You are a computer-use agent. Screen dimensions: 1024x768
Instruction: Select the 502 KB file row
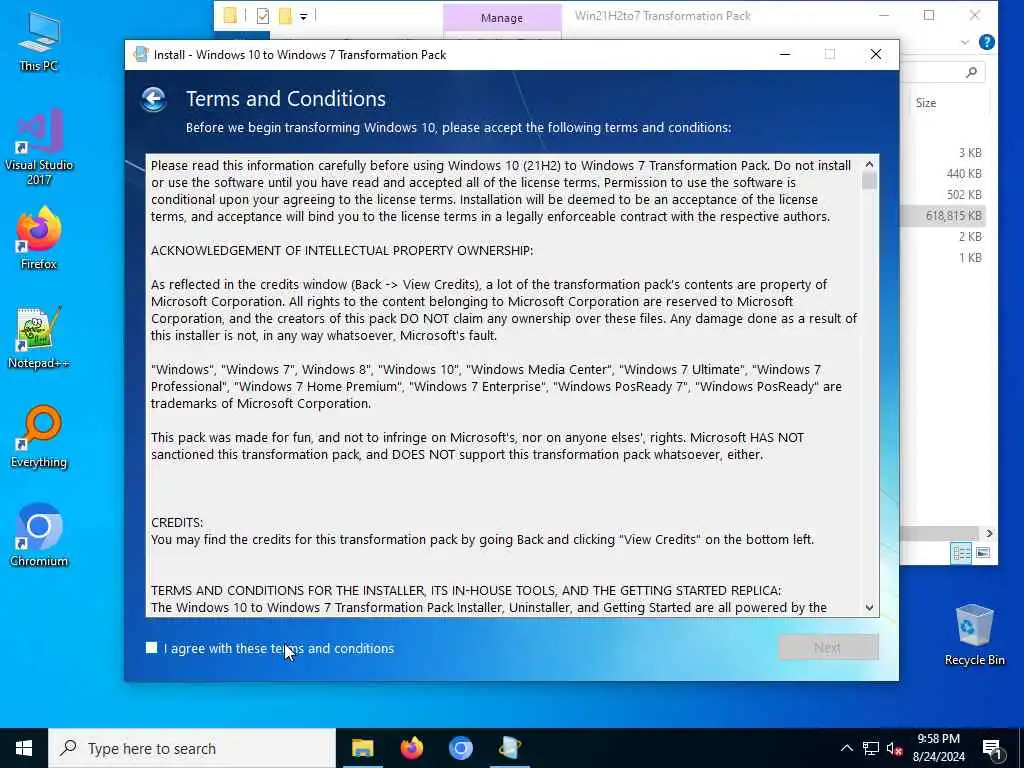coord(943,195)
